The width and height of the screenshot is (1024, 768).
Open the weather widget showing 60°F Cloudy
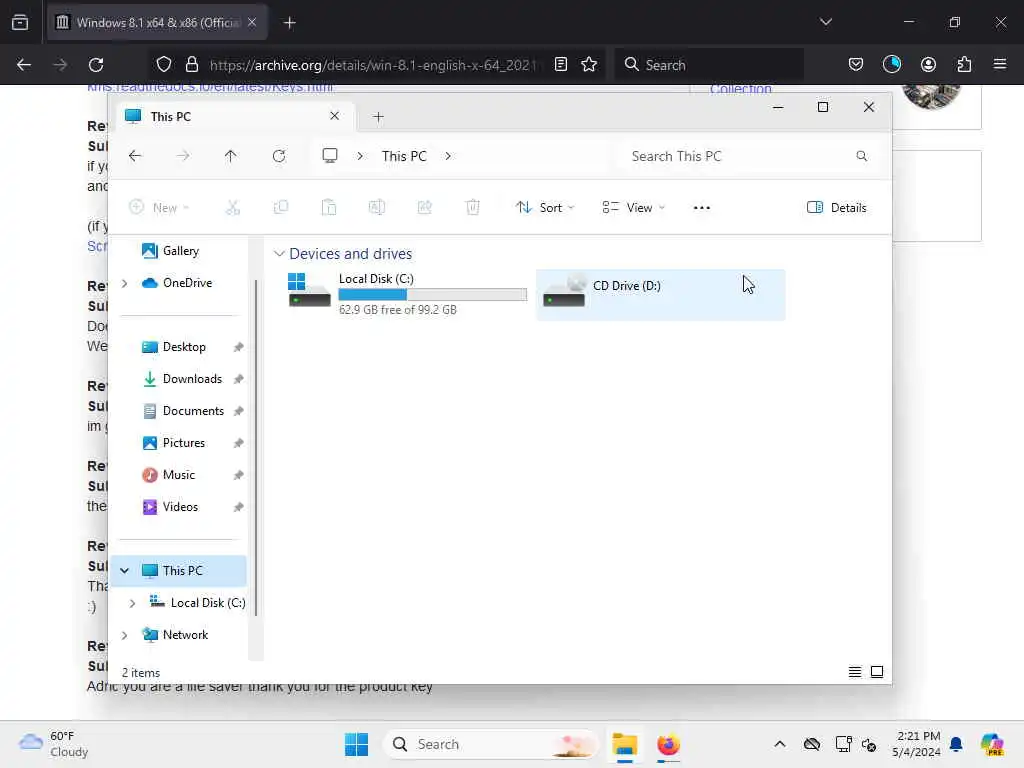tap(54, 744)
